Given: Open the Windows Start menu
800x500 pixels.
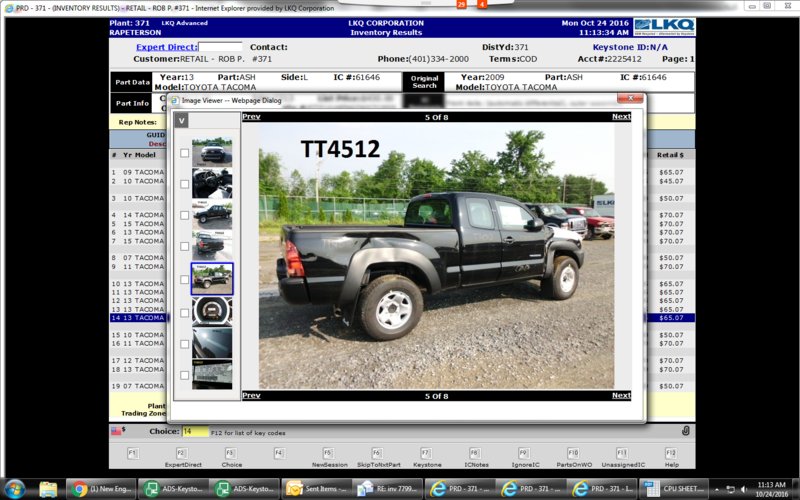Looking at the screenshot, I should pos(14,489).
